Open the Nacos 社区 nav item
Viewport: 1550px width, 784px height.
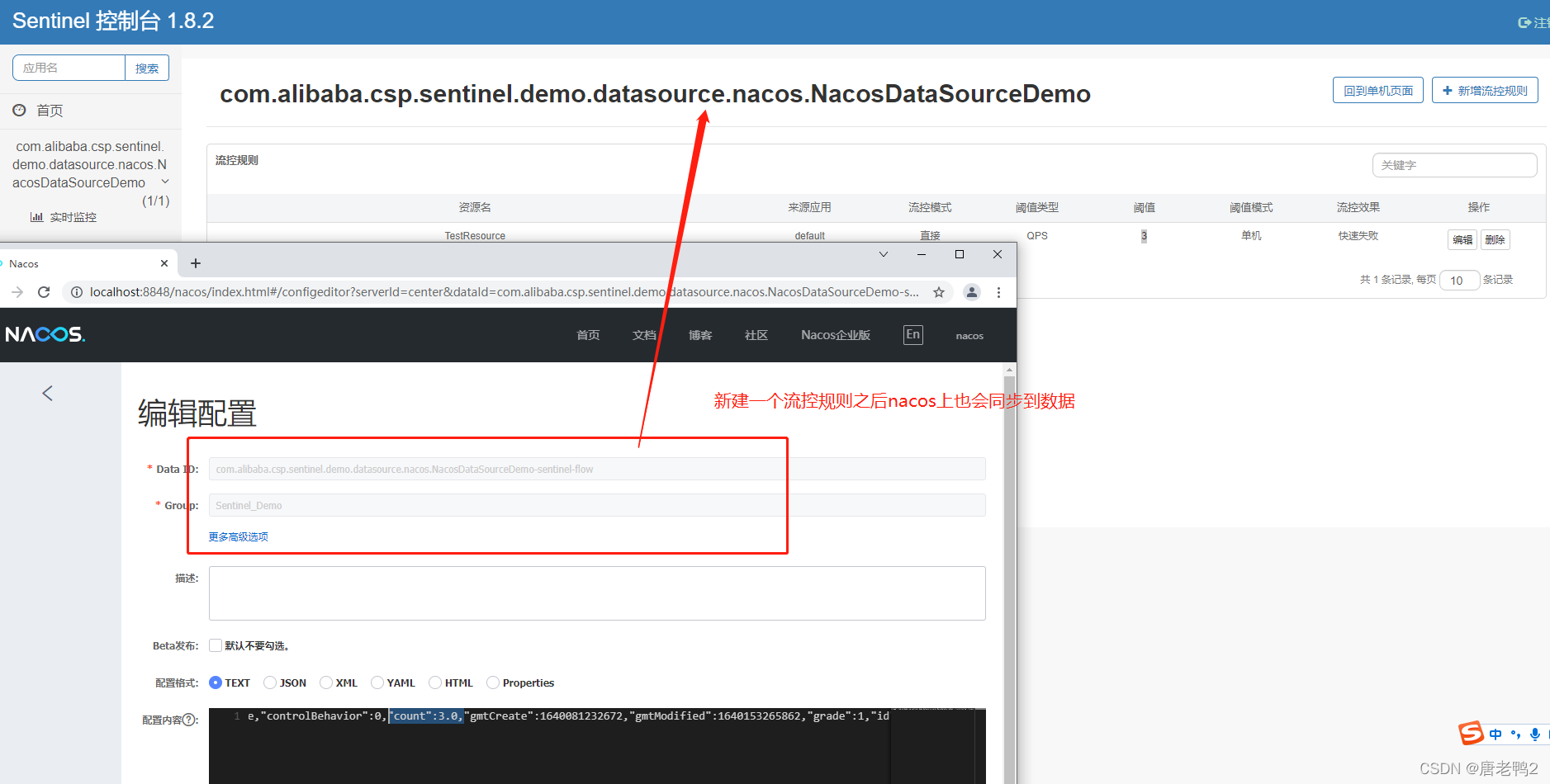click(756, 335)
